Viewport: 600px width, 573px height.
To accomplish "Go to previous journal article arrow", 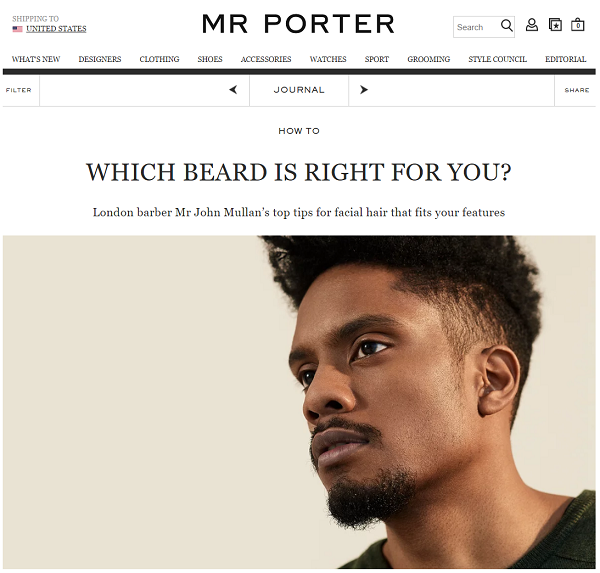I will pos(233,90).
